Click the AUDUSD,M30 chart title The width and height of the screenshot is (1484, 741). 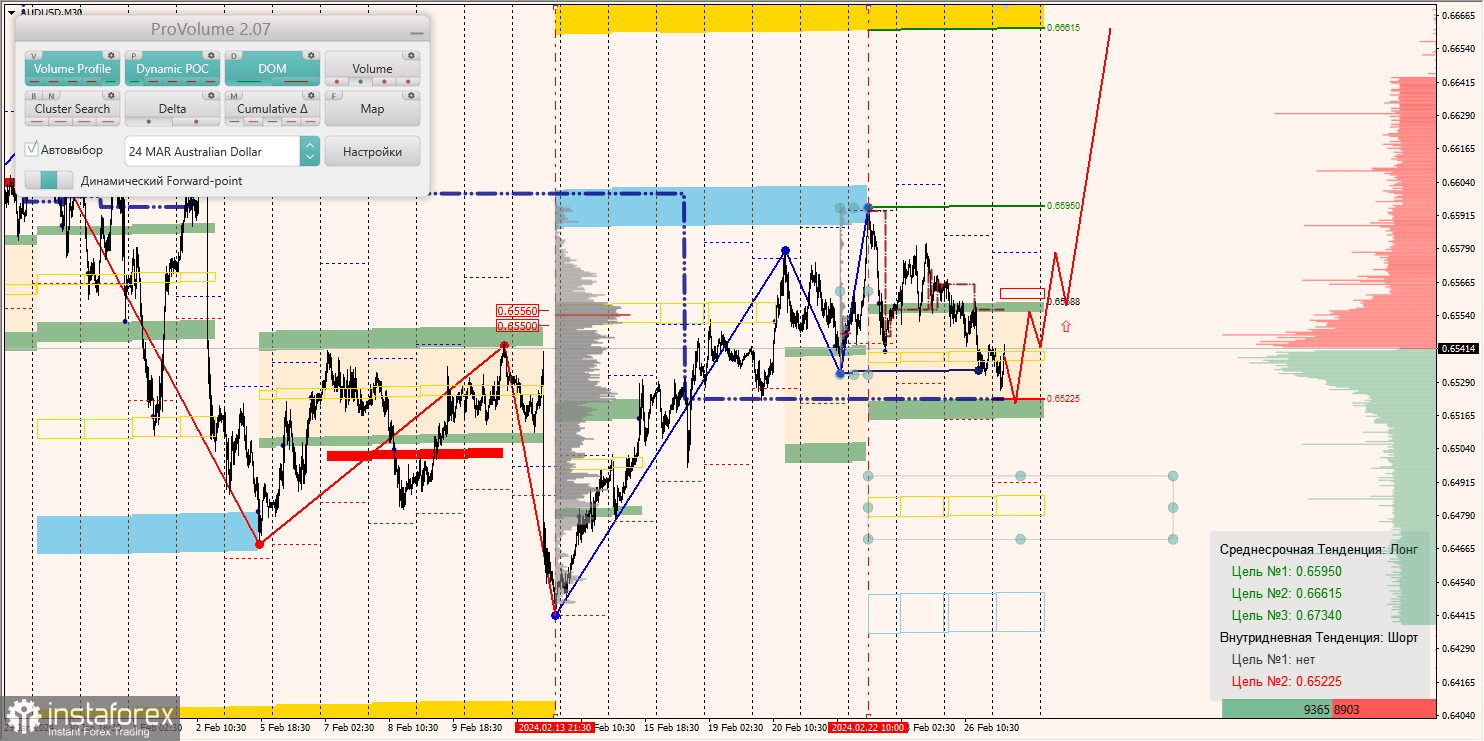tap(51, 13)
